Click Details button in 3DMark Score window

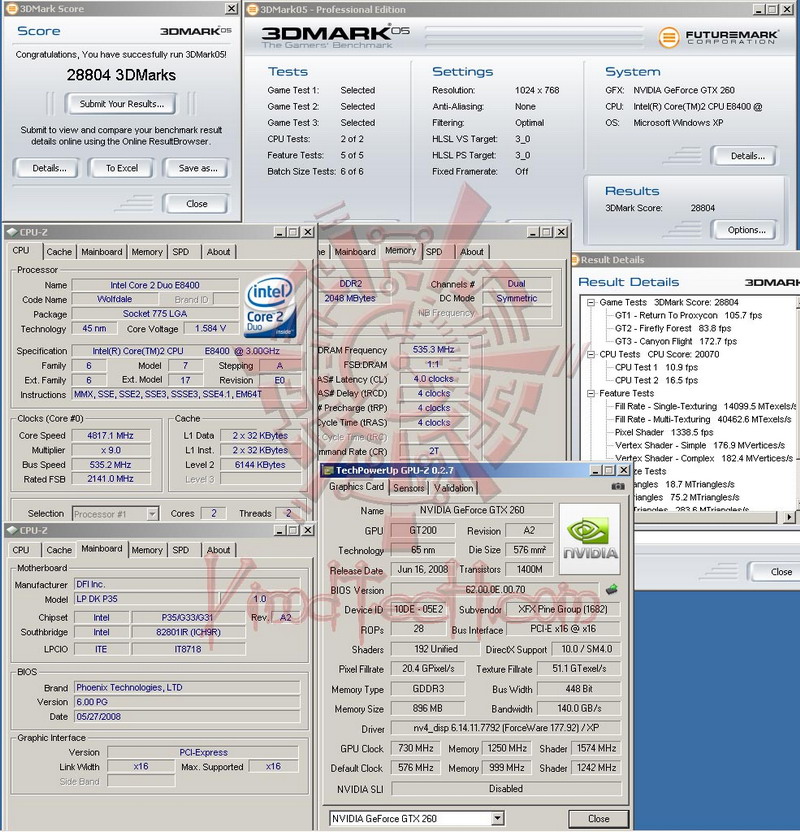(49, 168)
